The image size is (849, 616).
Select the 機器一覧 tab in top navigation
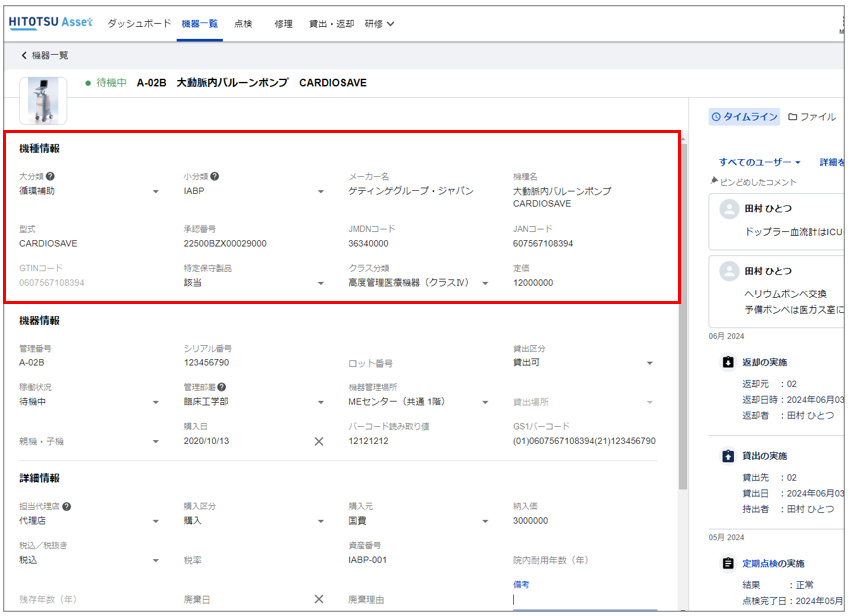[200, 23]
